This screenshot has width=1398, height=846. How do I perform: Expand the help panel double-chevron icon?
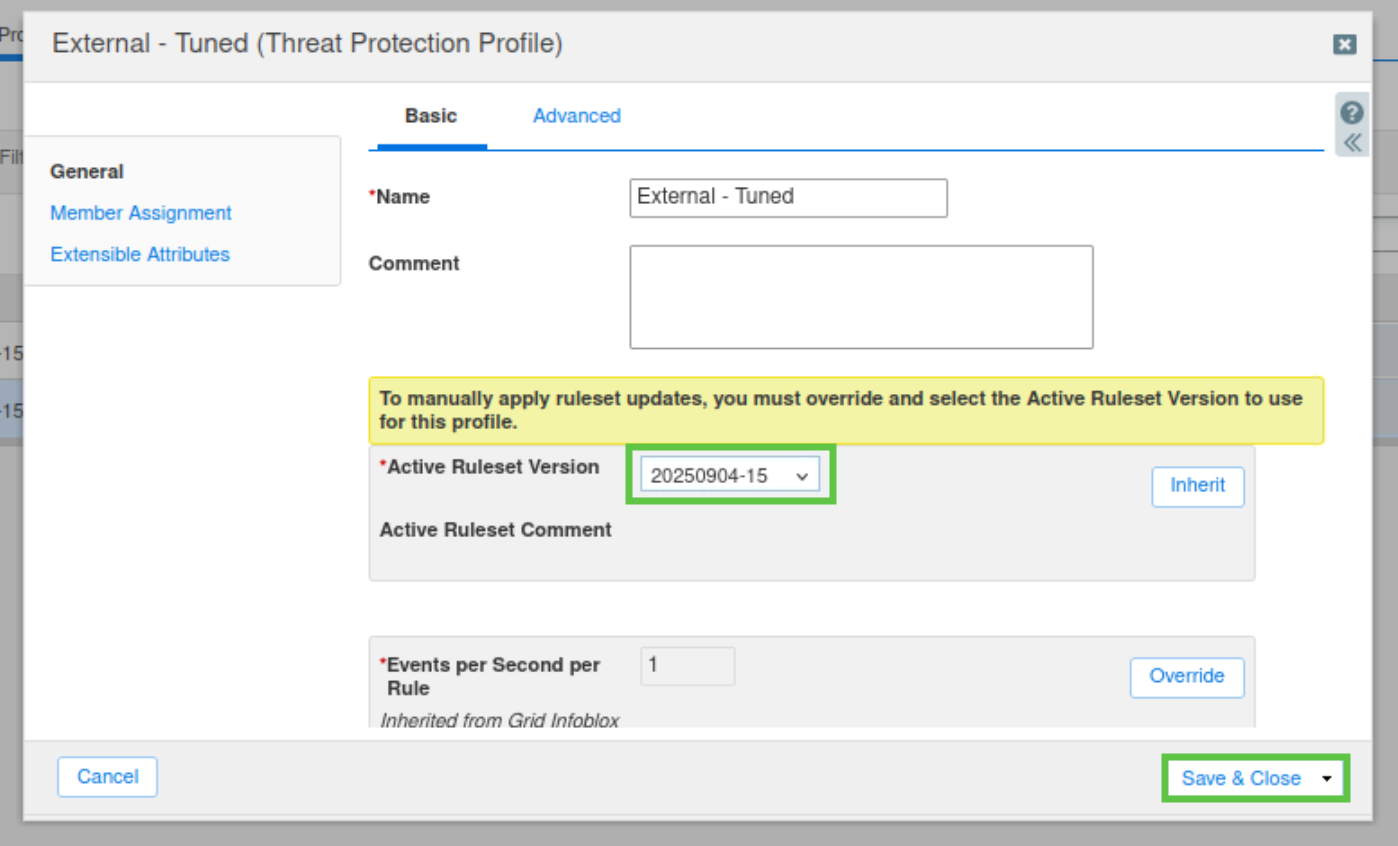pos(1352,143)
